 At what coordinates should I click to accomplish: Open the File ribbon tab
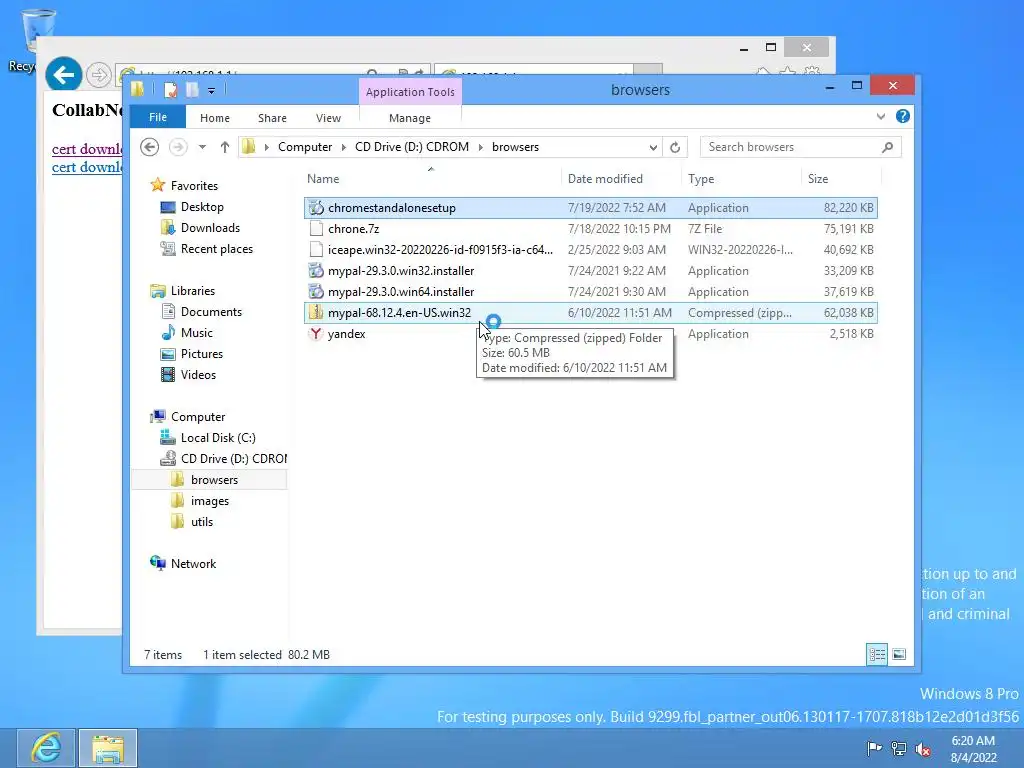(158, 118)
